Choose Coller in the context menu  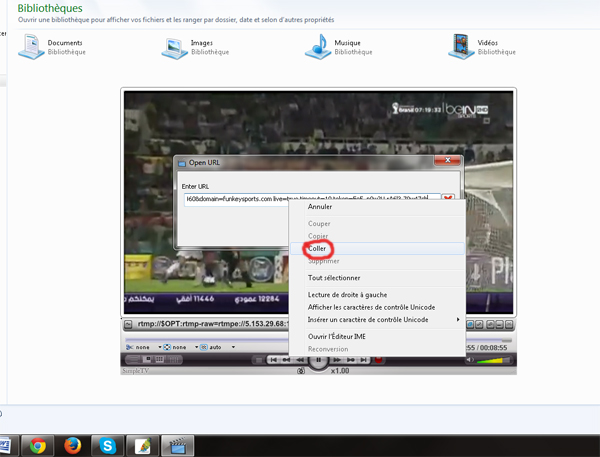[377, 248]
